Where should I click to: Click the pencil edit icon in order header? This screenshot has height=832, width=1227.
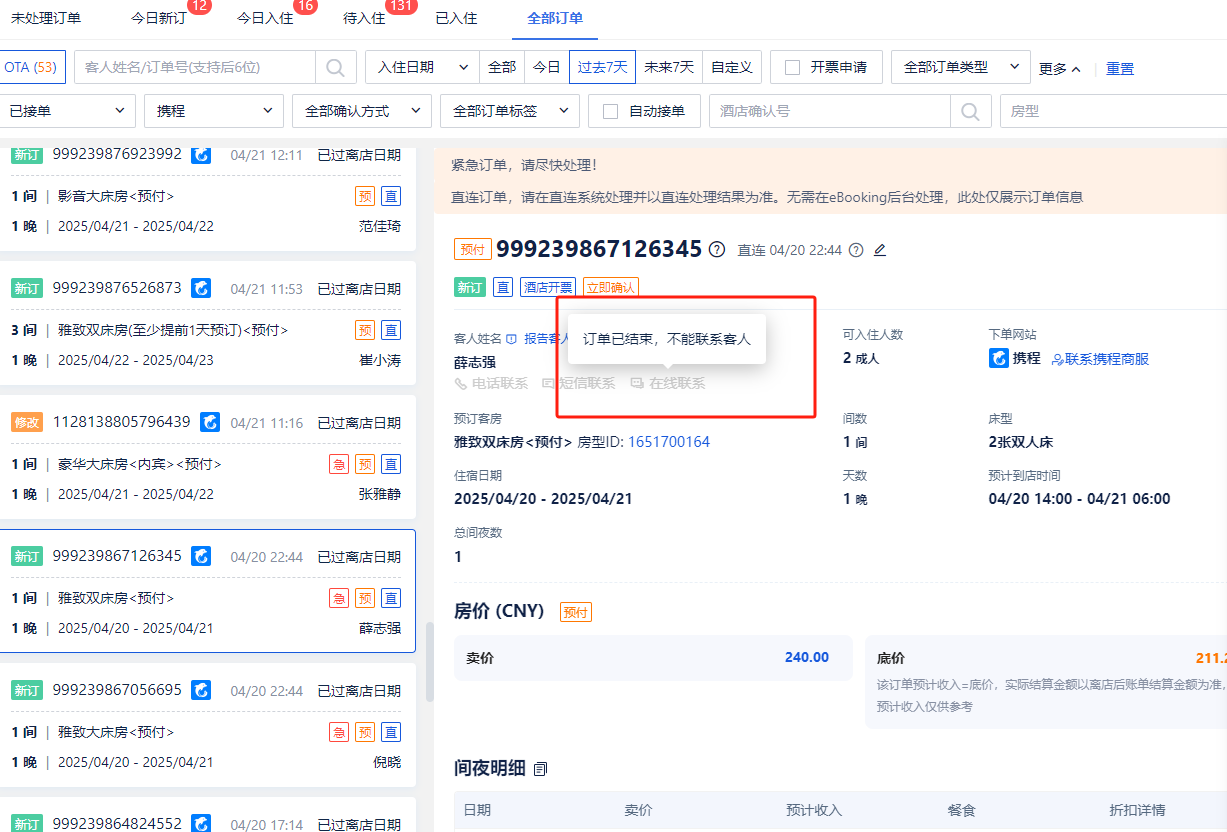[880, 250]
